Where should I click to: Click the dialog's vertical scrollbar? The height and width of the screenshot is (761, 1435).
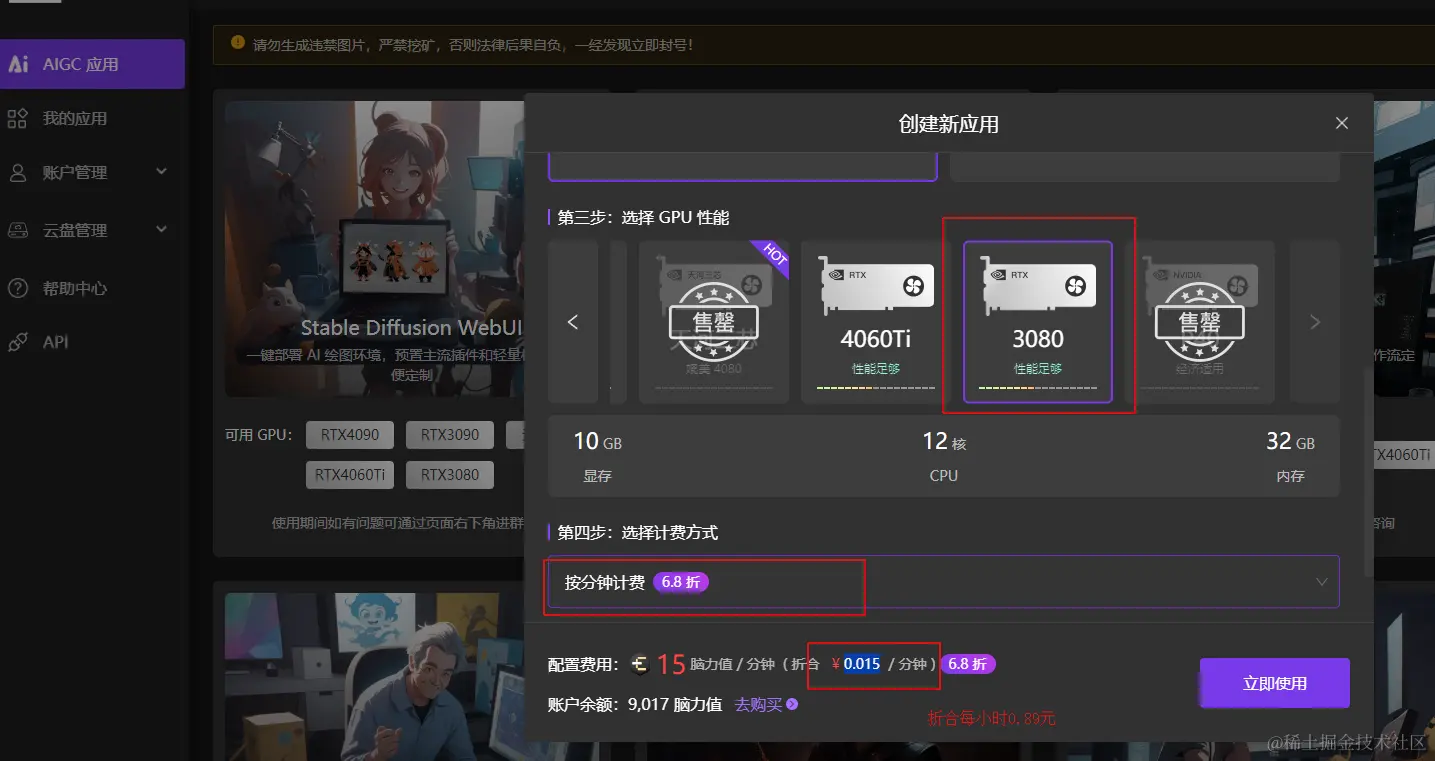point(1366,470)
